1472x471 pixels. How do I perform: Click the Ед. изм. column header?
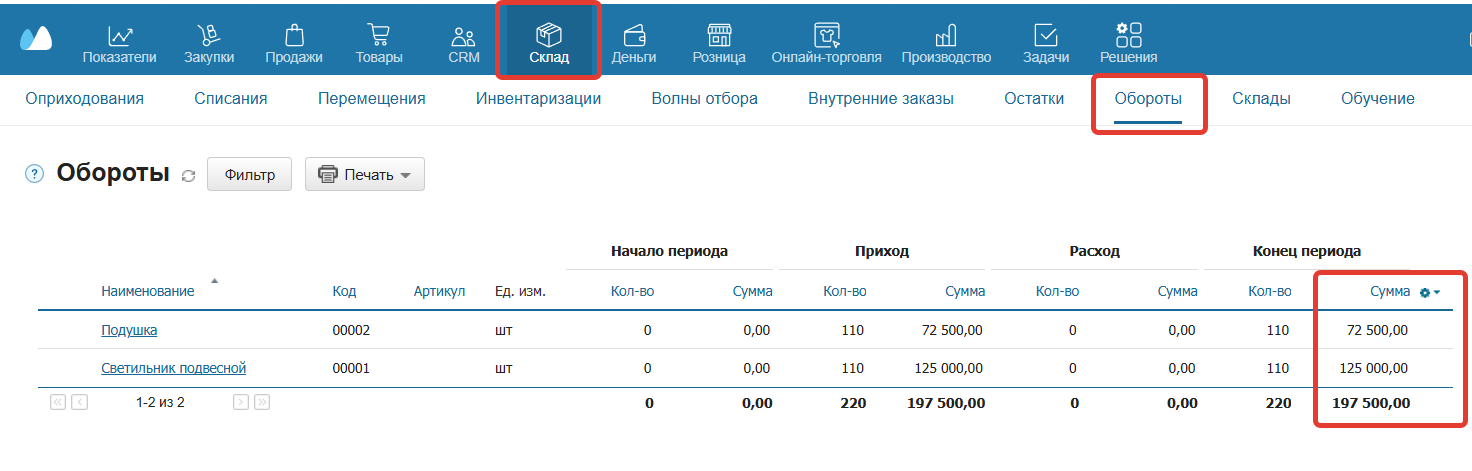pos(521,291)
